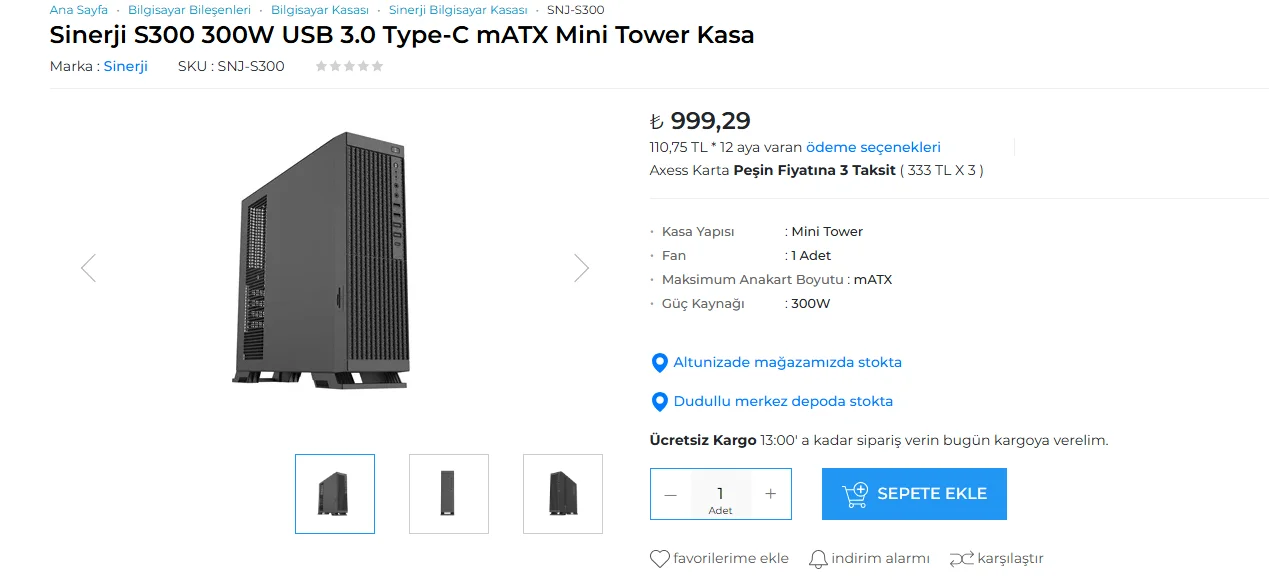This screenshot has height=588, width=1269.
Task: Click the location pin next to Altunizade
Action: (x=659, y=363)
